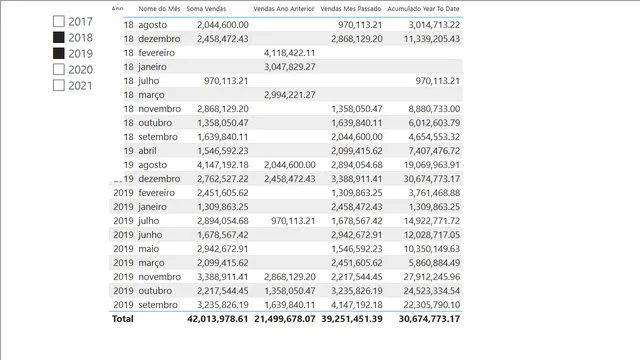Click Soma Vendas value 1,358,050.47 for 2018 outubro
The height and width of the screenshot is (360, 640).
[223, 123]
